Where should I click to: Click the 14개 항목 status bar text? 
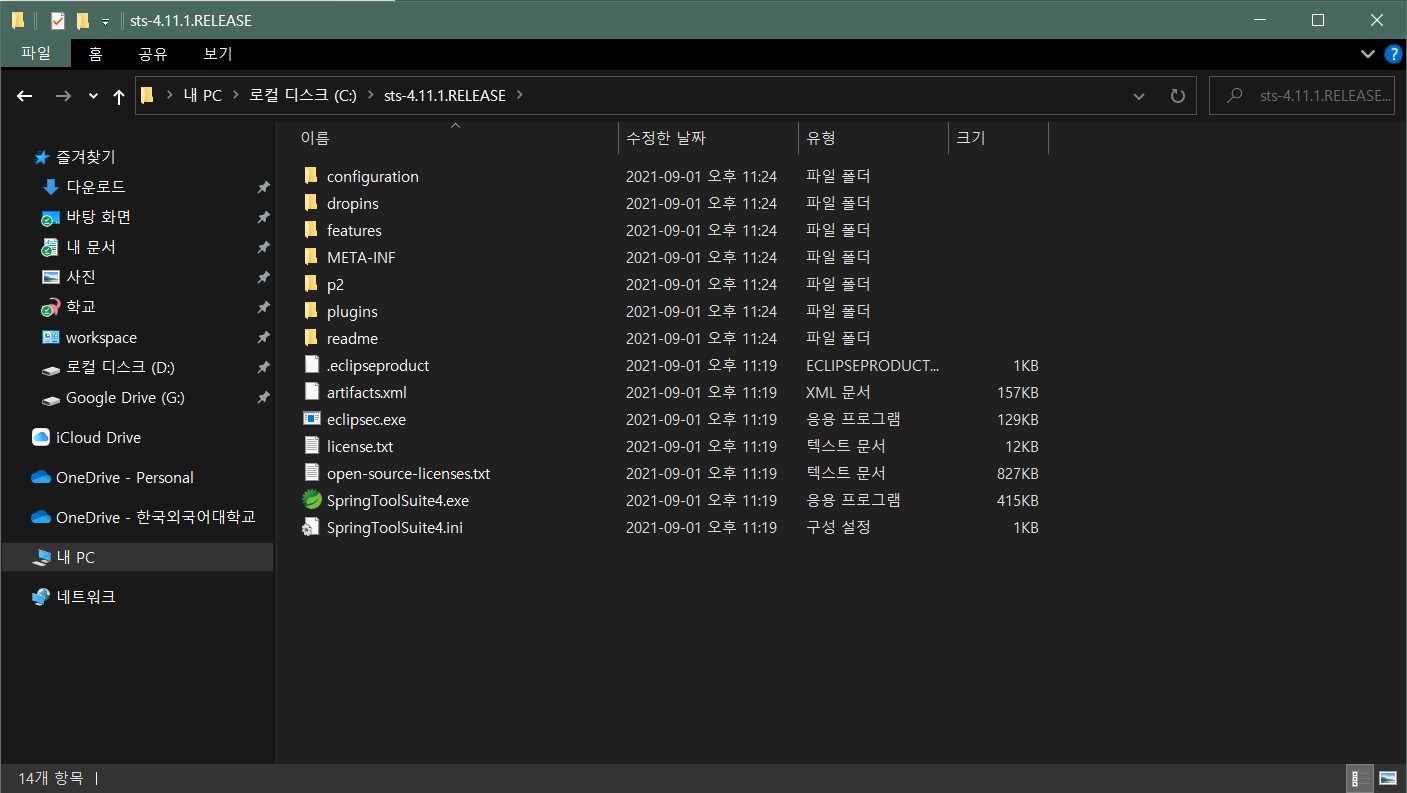coord(50,777)
